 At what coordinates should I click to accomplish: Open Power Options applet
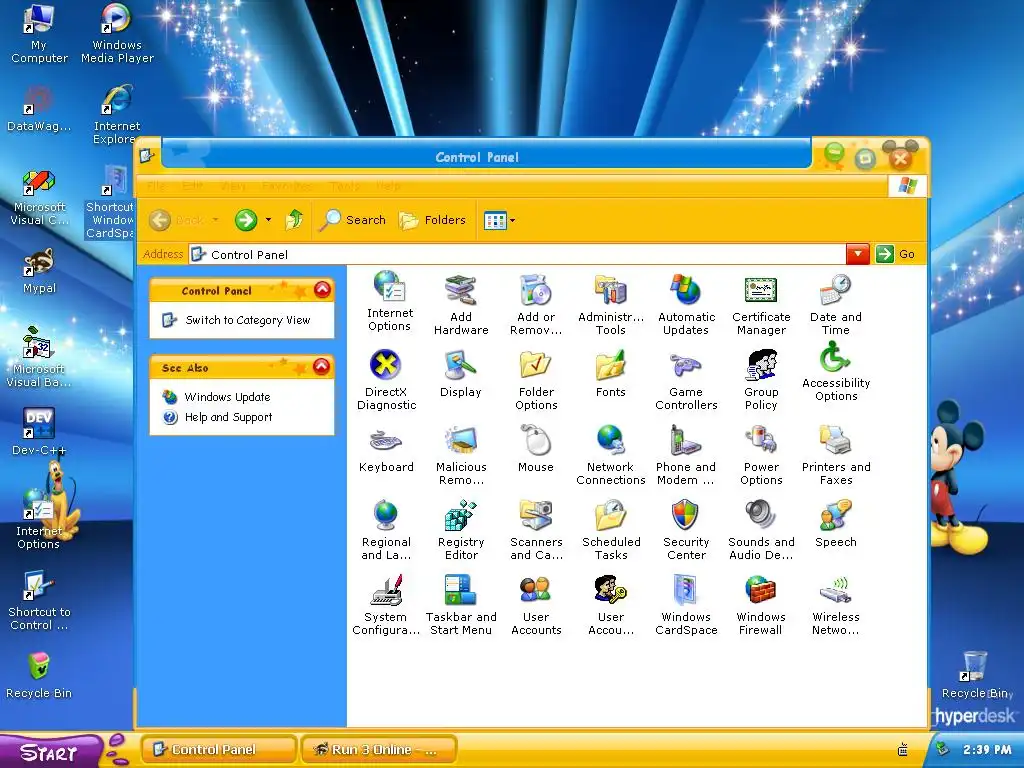761,455
